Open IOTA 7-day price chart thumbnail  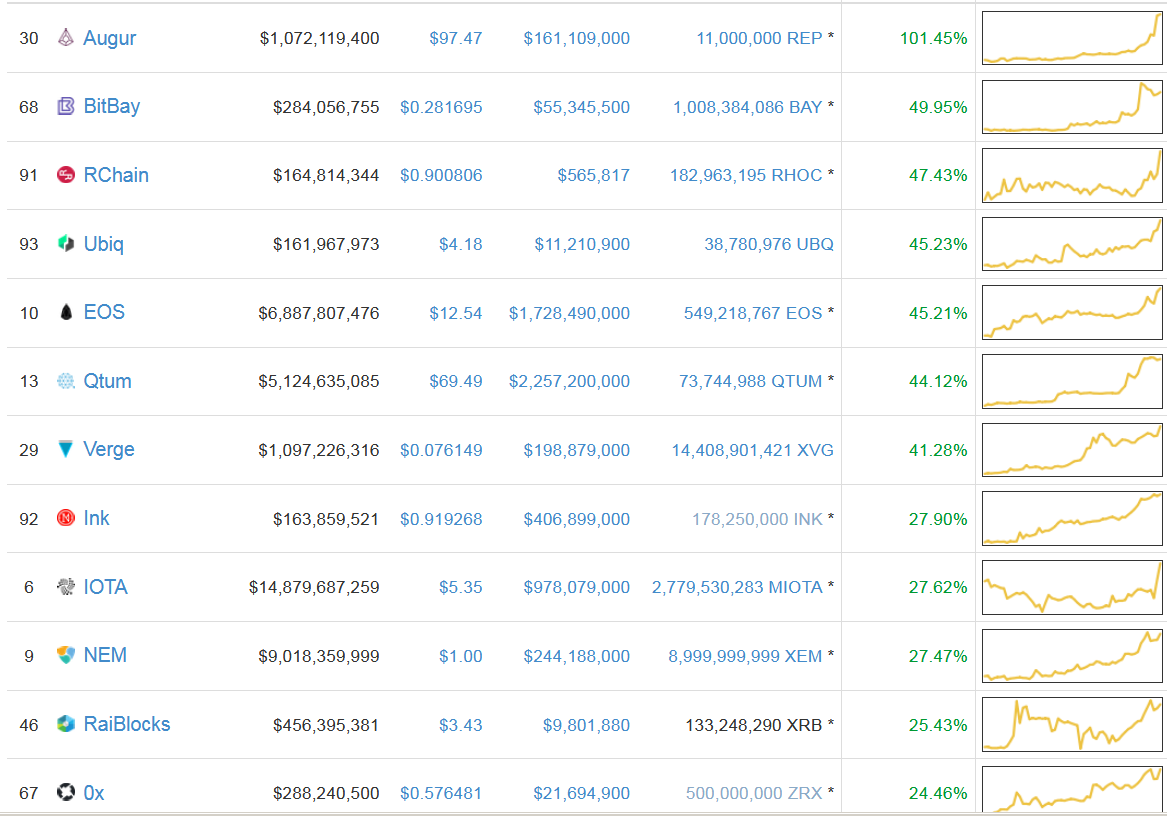[1072, 587]
